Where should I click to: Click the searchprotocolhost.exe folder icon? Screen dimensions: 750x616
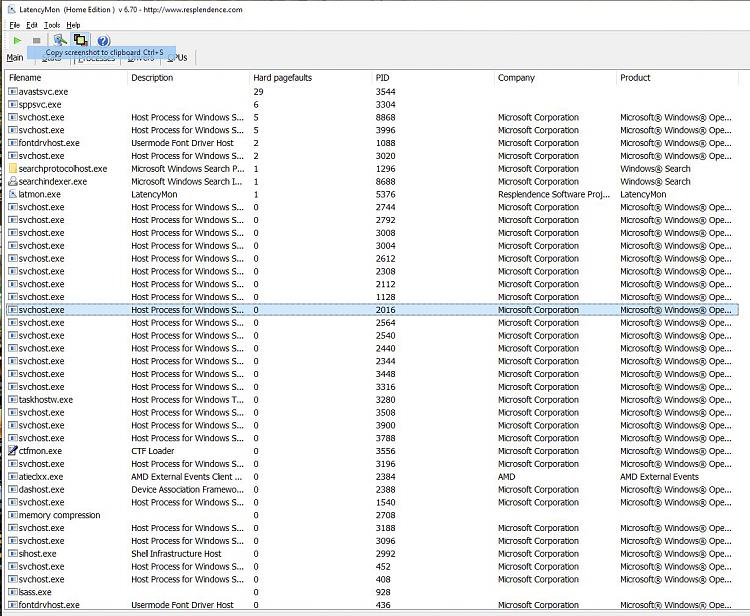tap(13, 168)
